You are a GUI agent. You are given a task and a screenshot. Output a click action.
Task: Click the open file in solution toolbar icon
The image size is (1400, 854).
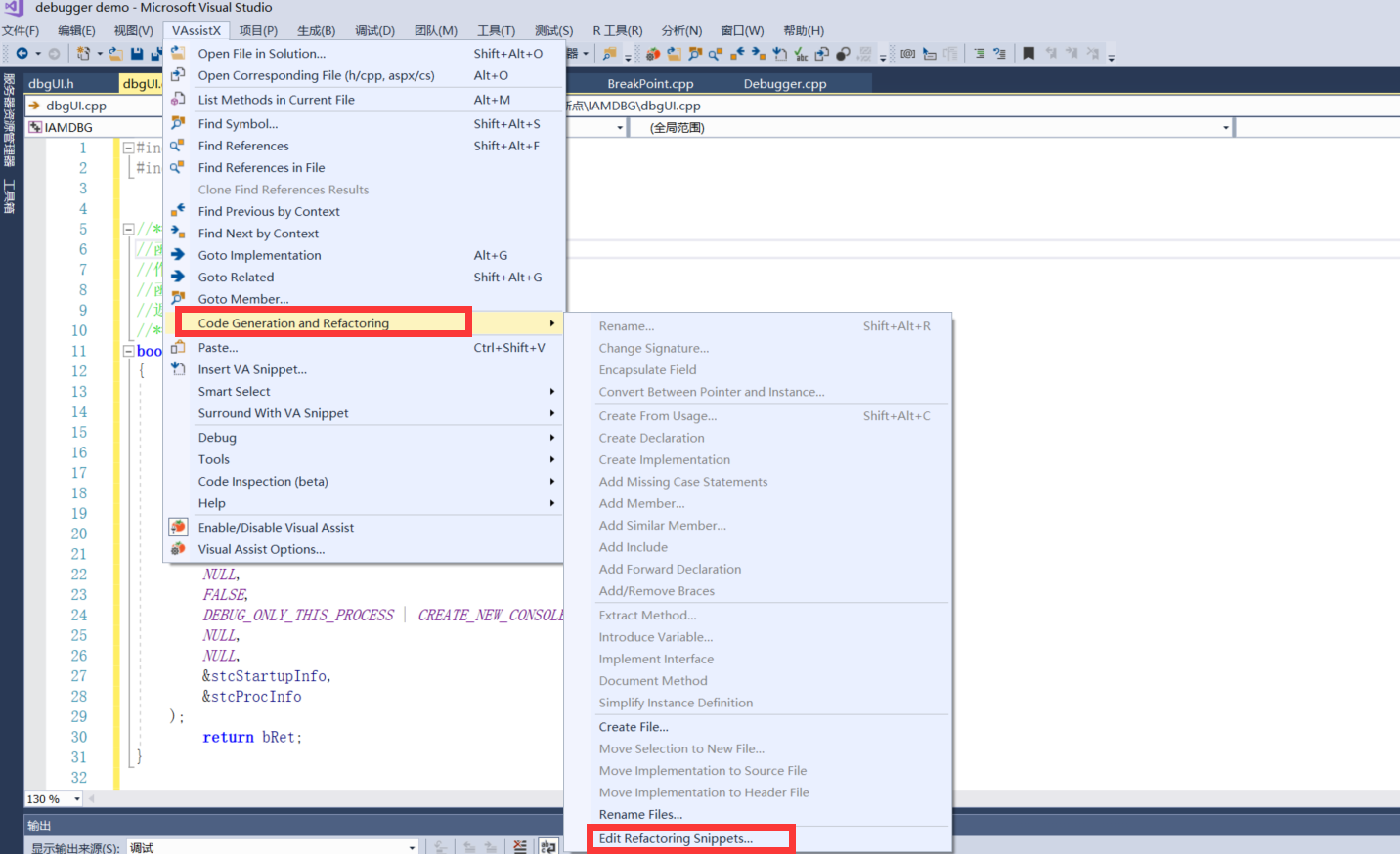674,54
